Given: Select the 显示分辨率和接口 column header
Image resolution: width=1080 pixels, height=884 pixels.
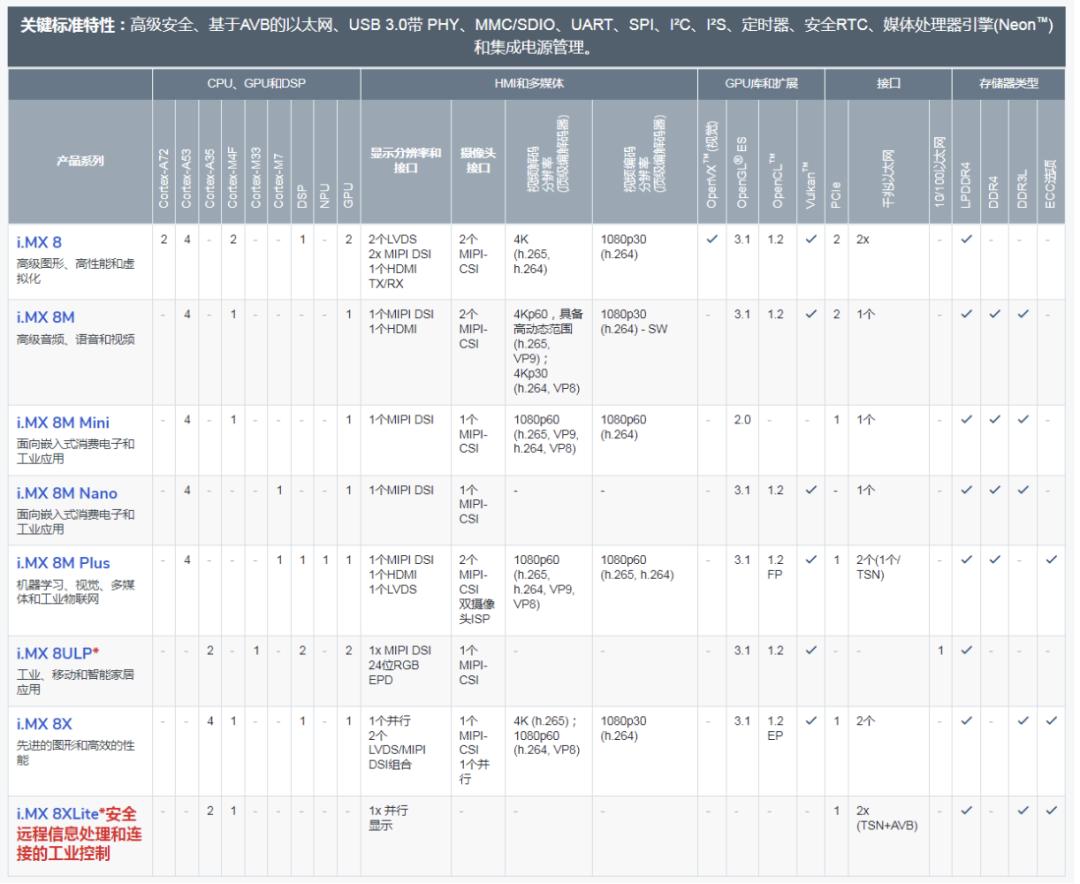Looking at the screenshot, I should click(x=406, y=161).
